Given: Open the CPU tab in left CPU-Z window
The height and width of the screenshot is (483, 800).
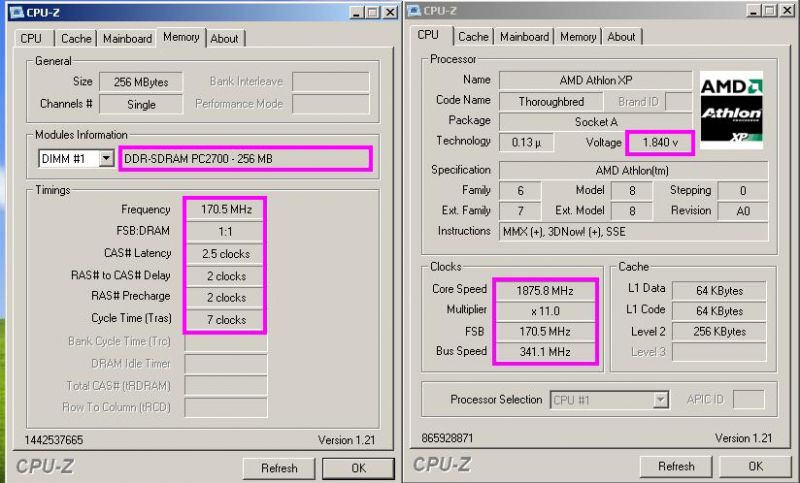Looking at the screenshot, I should pyautogui.click(x=31, y=38).
